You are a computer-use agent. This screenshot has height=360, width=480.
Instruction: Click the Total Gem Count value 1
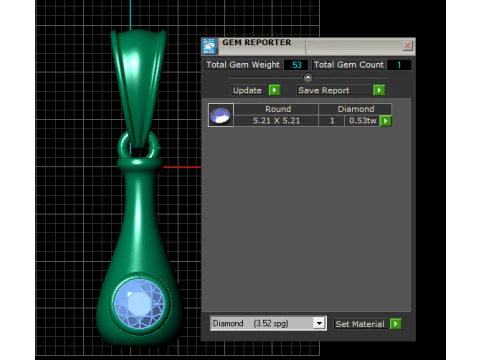pyautogui.click(x=399, y=65)
